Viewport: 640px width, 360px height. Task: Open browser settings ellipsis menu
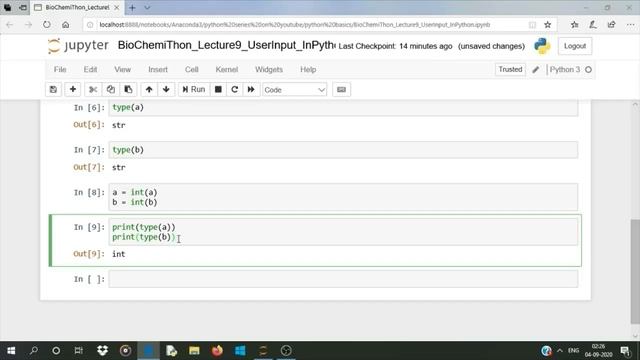click(630, 24)
